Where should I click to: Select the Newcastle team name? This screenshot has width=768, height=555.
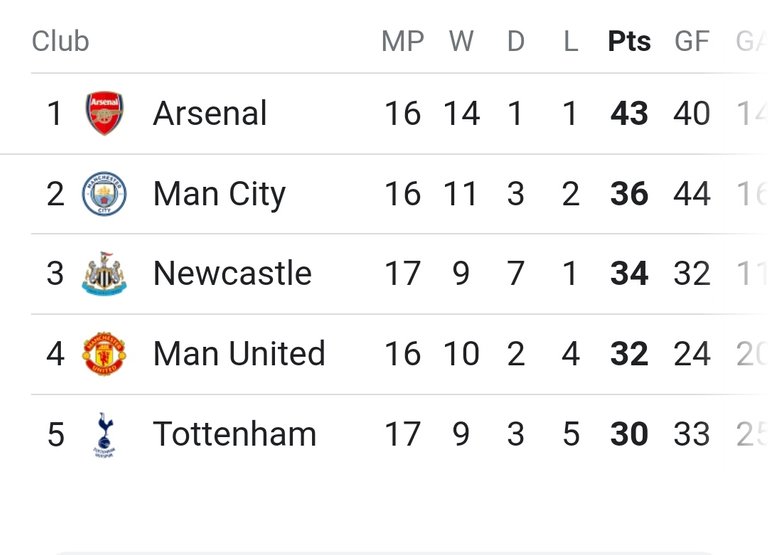point(233,273)
